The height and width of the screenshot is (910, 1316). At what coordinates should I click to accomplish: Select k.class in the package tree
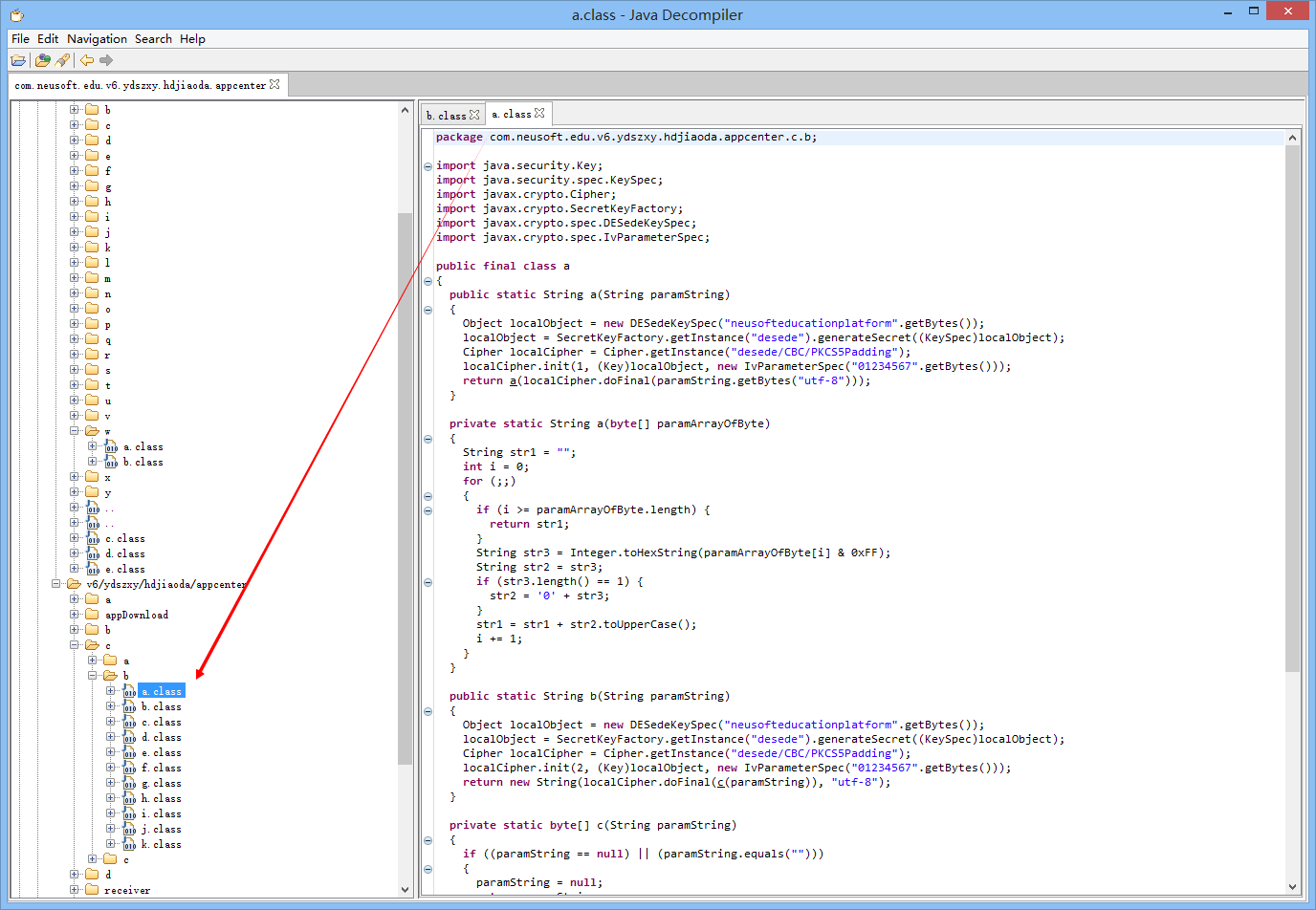point(161,844)
